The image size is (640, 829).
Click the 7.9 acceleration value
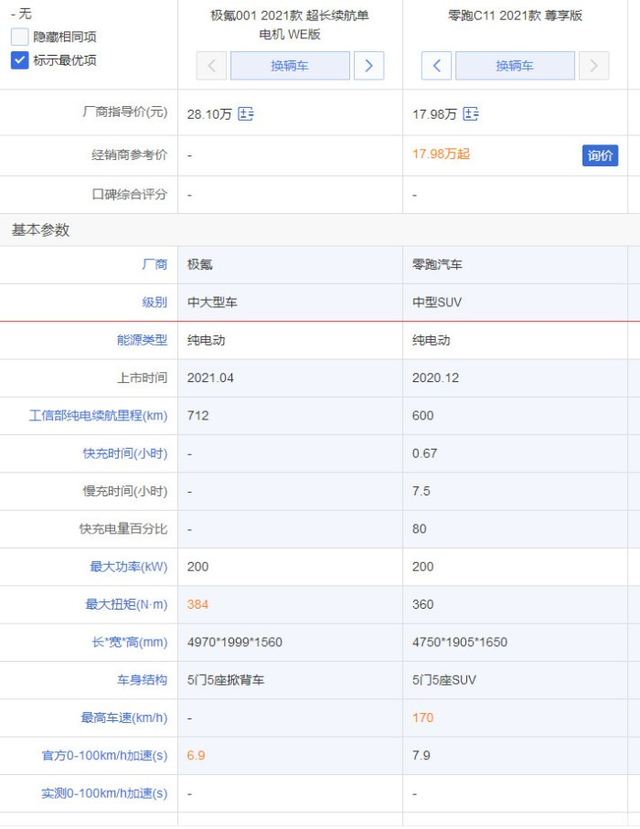click(x=421, y=756)
